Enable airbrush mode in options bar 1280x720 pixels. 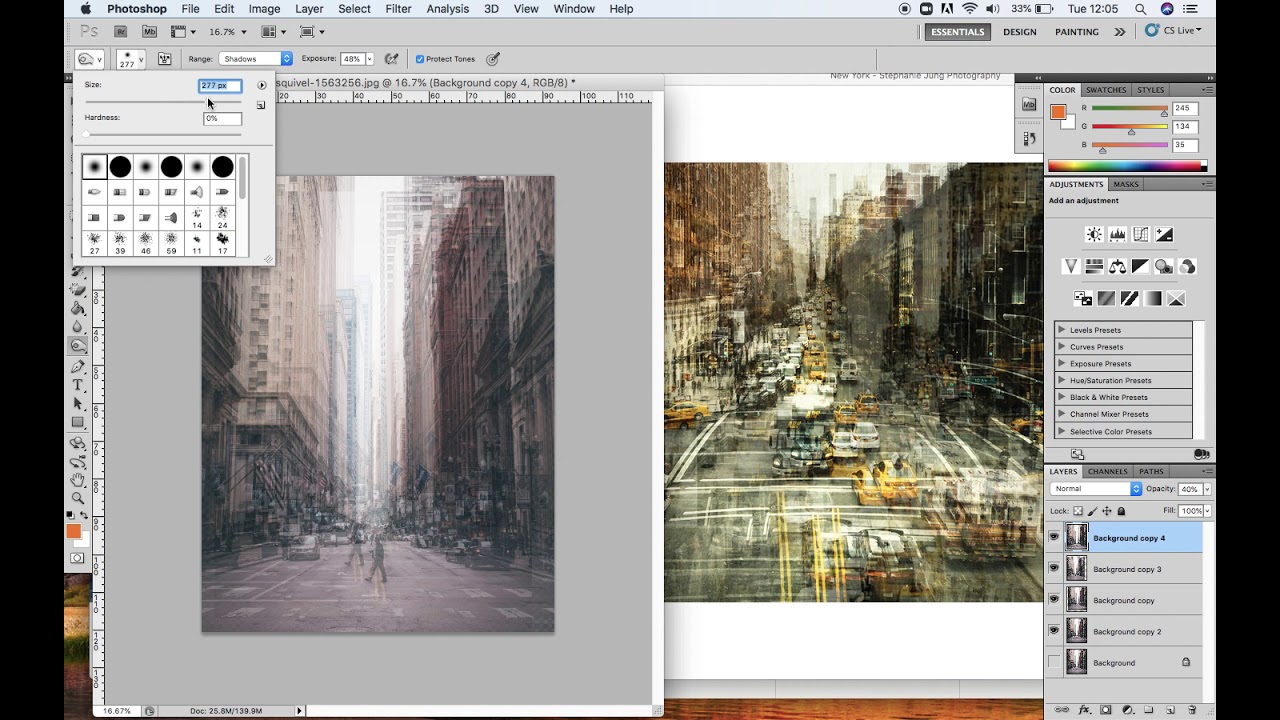pos(392,59)
